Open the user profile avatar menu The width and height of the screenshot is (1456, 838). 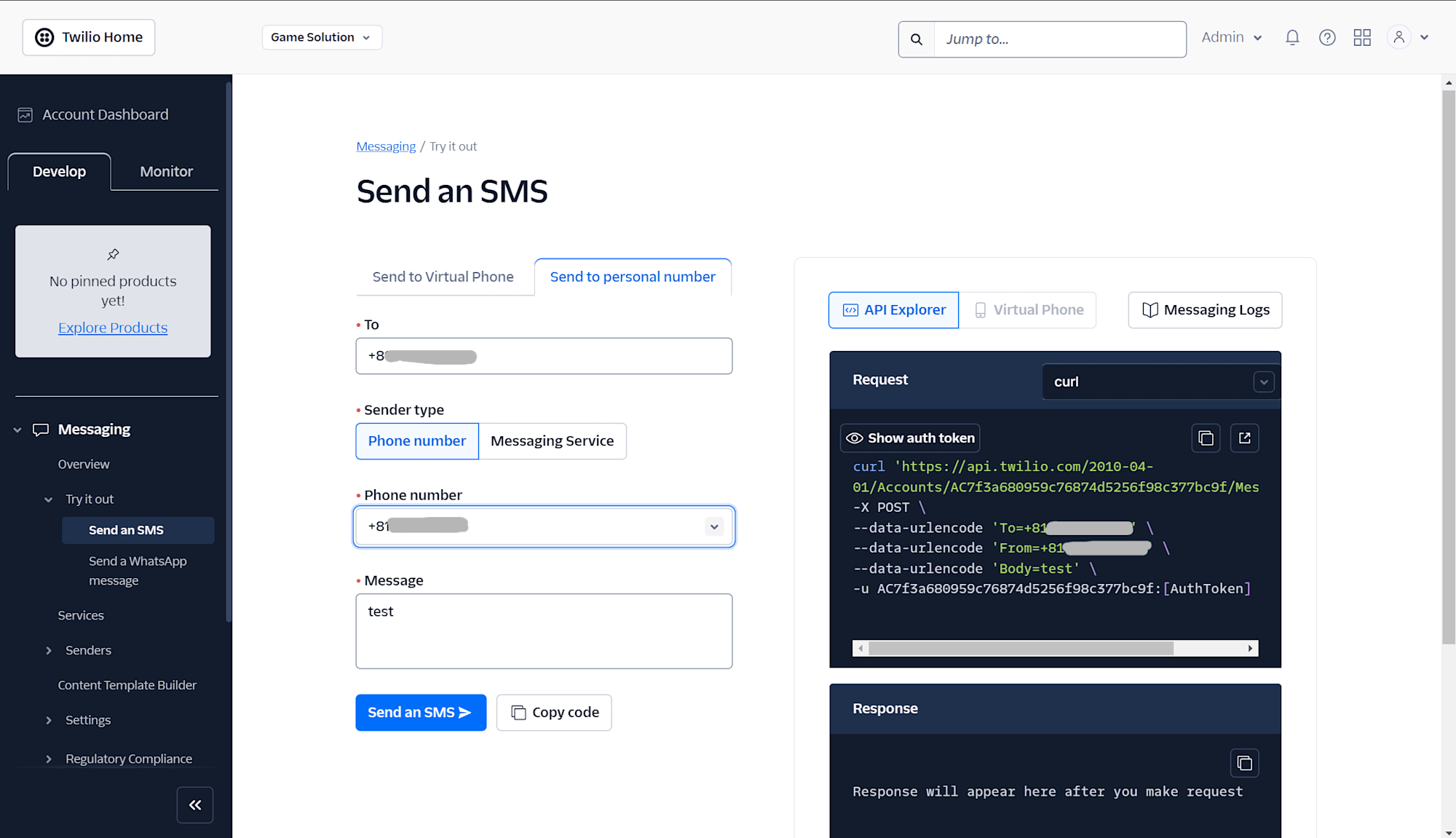click(1398, 37)
